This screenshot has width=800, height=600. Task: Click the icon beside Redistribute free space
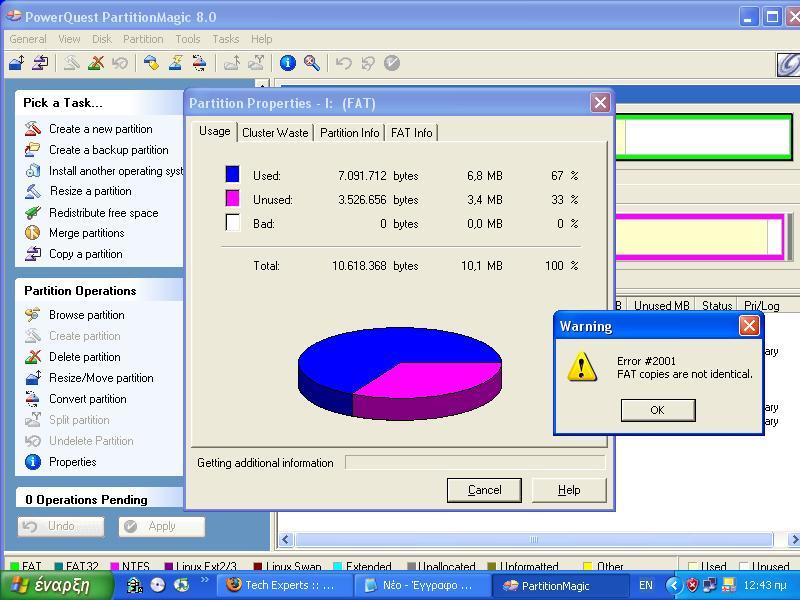pyautogui.click(x=33, y=212)
